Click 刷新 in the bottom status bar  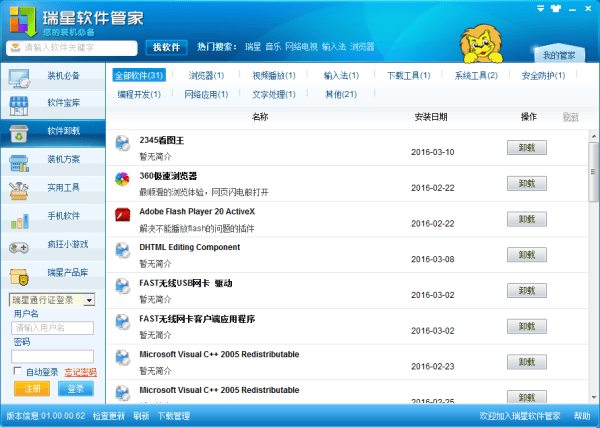141,416
